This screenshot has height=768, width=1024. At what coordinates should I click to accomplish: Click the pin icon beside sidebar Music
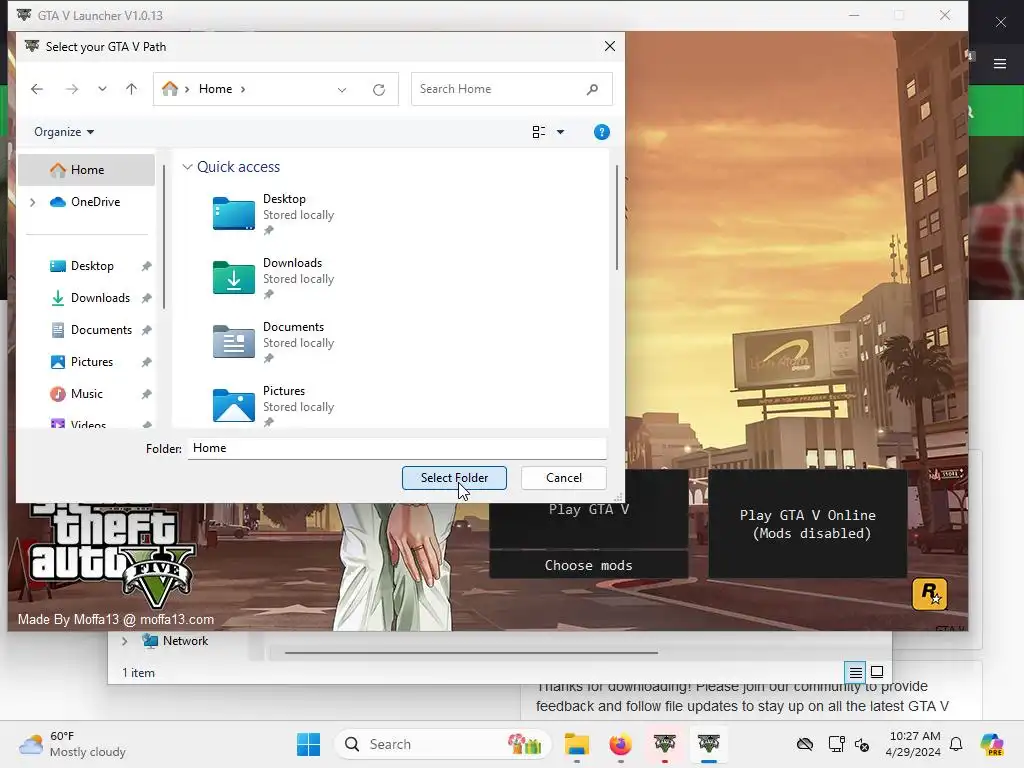146,394
